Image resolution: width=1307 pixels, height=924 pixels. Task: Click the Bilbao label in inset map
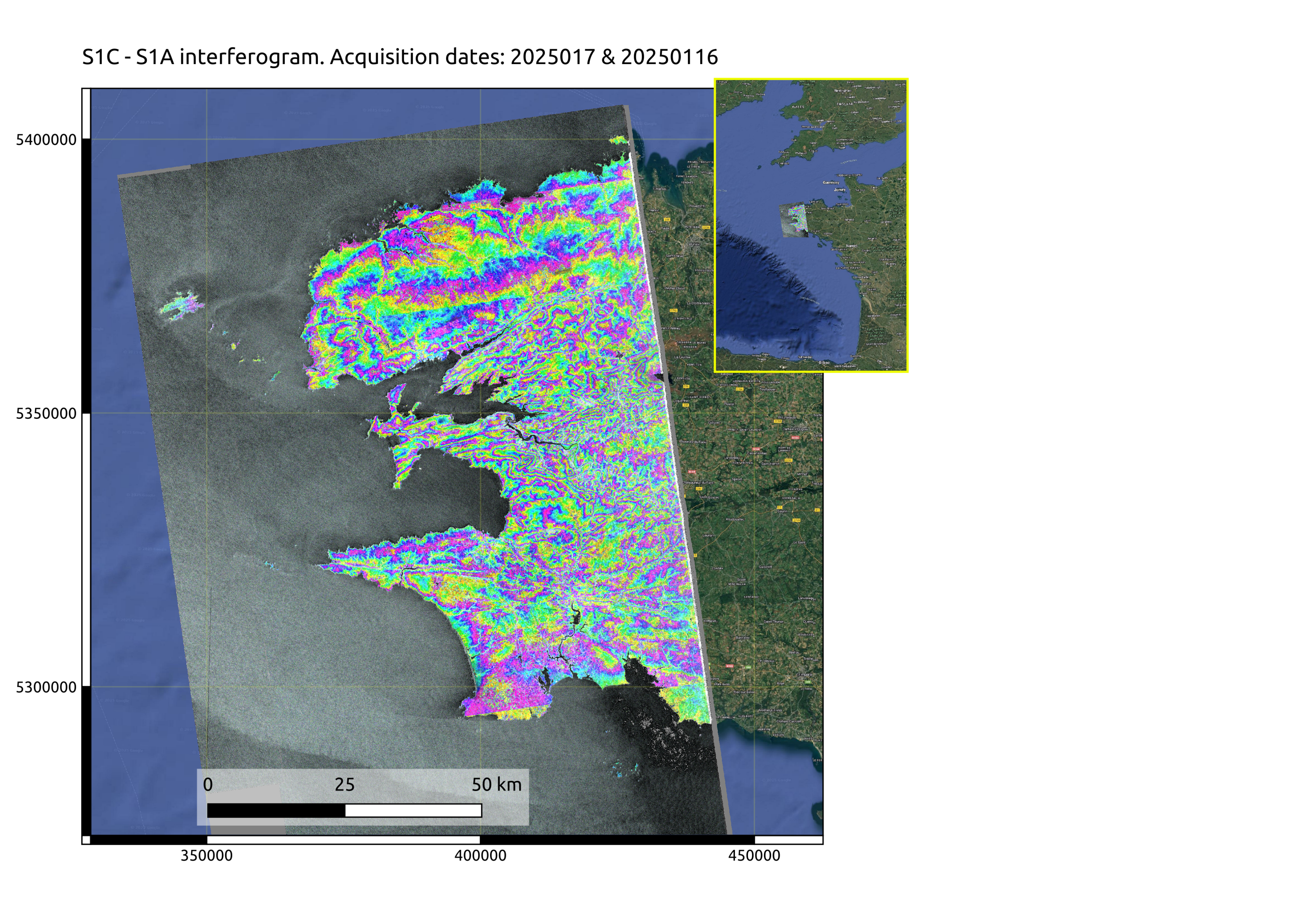tap(824, 362)
